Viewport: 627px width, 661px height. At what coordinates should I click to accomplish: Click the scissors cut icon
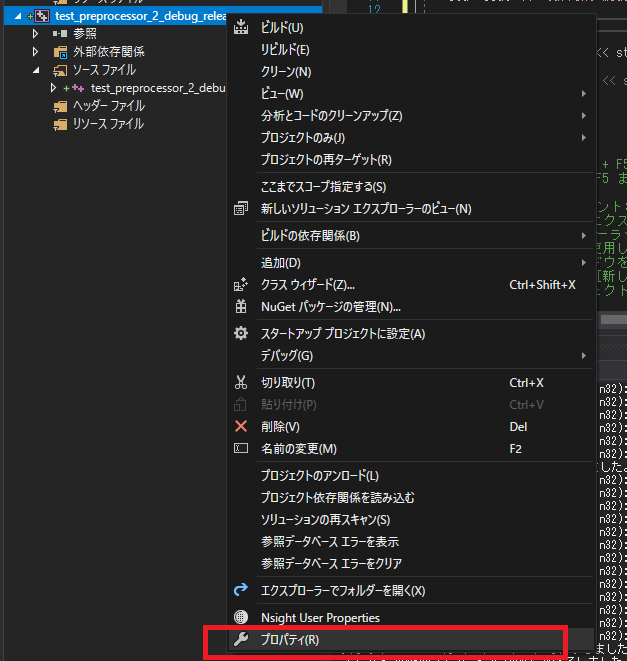click(241, 382)
